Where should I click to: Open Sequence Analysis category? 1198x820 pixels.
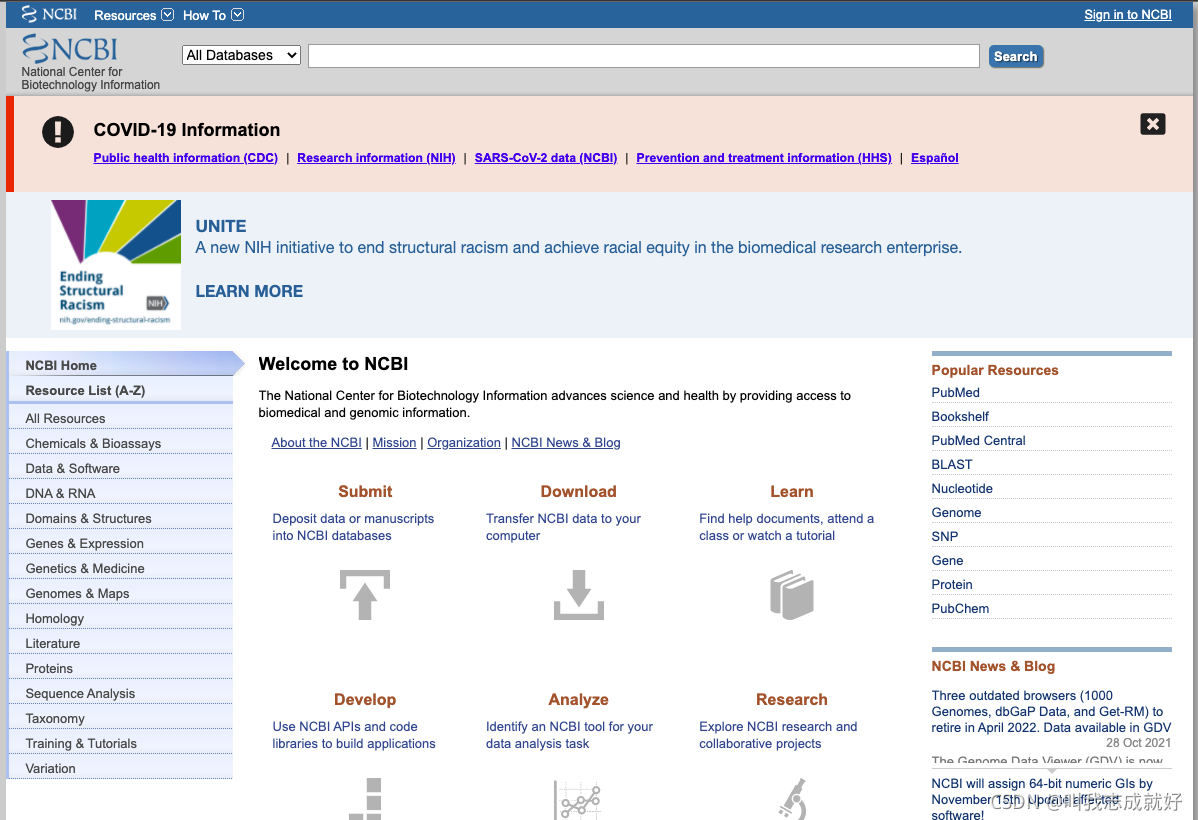point(121,693)
